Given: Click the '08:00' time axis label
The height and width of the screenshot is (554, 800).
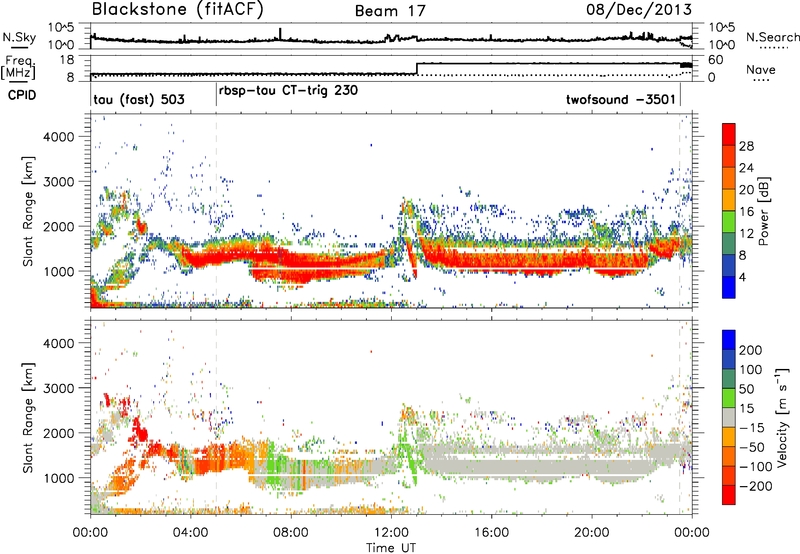Looking at the screenshot, I should pos(291,533).
